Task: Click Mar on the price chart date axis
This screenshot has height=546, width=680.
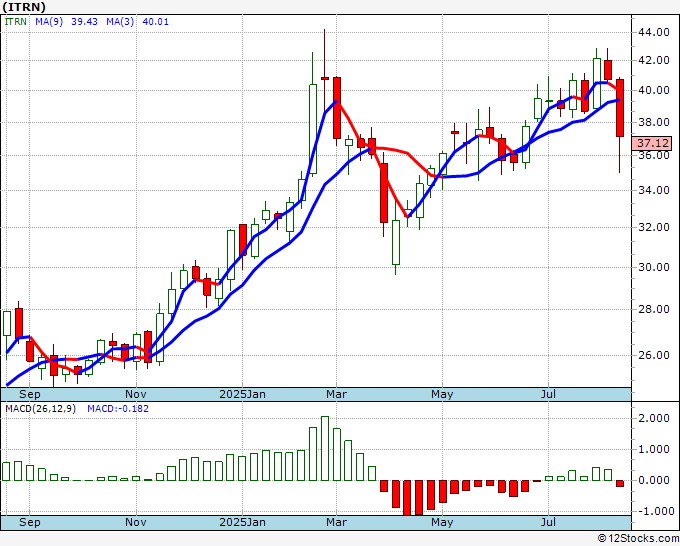Action: coord(336,394)
